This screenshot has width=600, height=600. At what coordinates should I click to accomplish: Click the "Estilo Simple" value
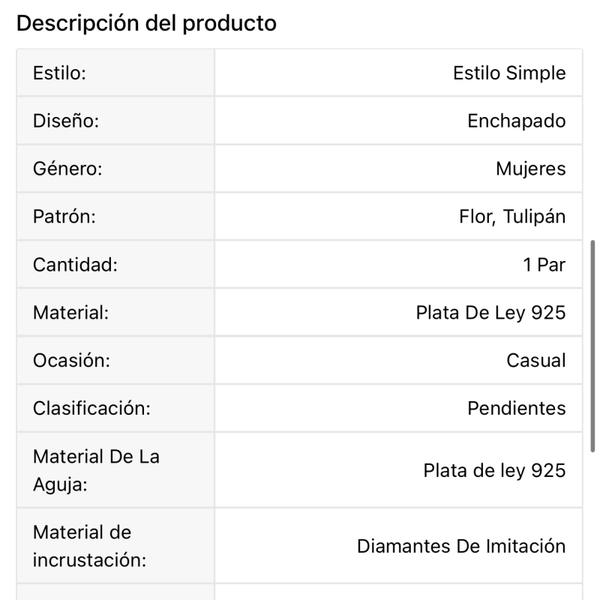tap(509, 73)
